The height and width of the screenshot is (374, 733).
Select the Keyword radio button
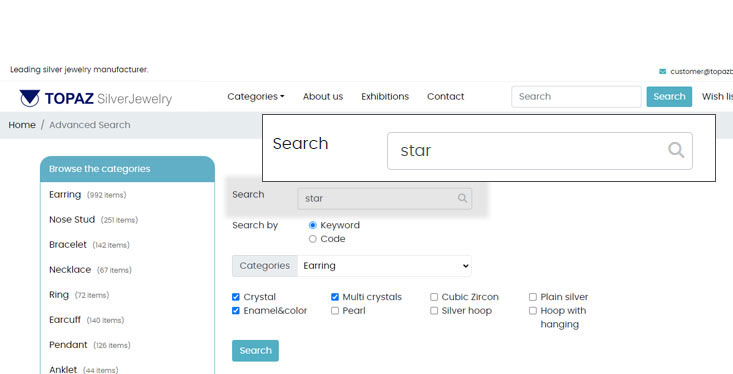pyautogui.click(x=313, y=225)
